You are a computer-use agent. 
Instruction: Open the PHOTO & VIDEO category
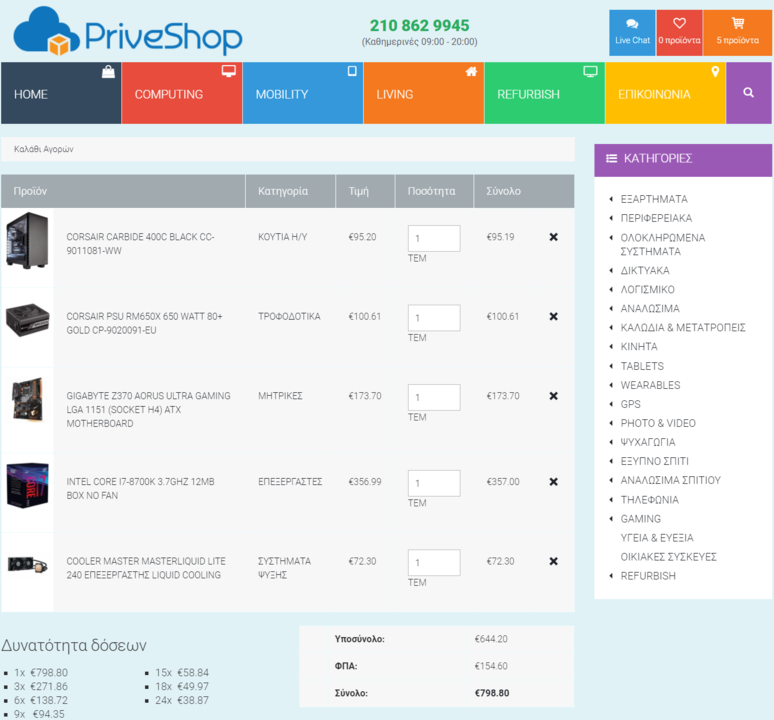(x=658, y=423)
